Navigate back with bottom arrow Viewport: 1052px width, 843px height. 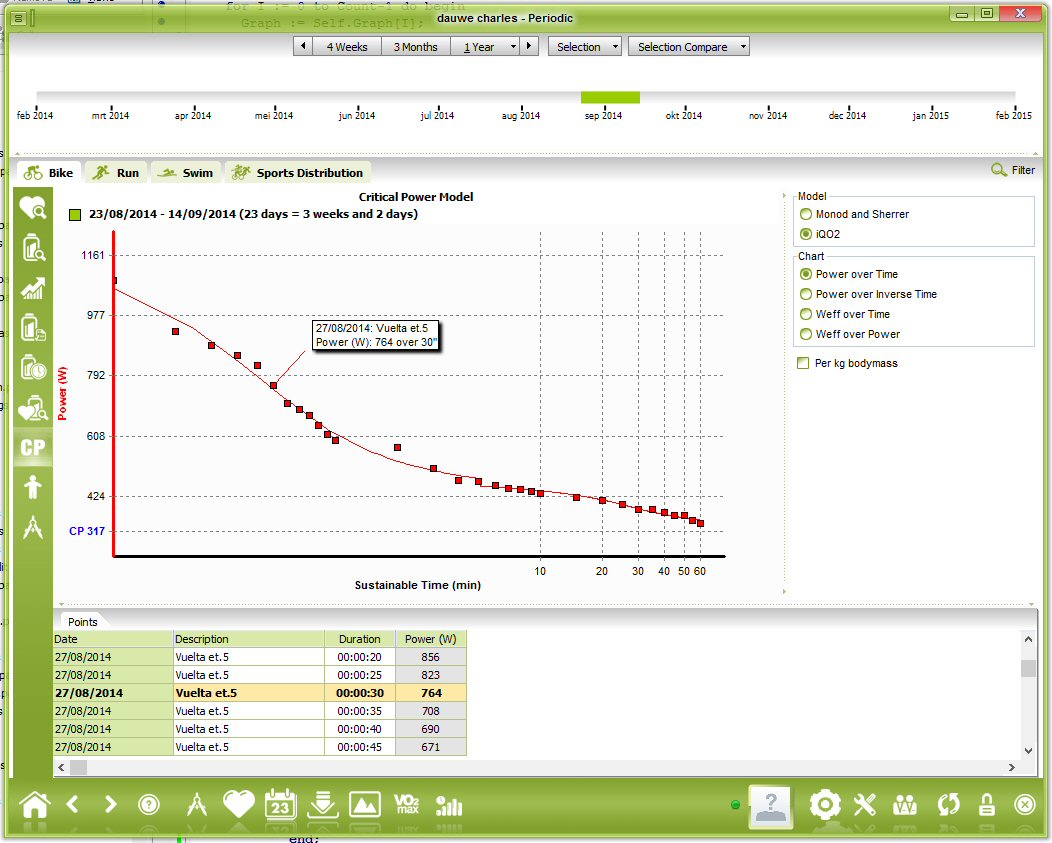point(72,804)
